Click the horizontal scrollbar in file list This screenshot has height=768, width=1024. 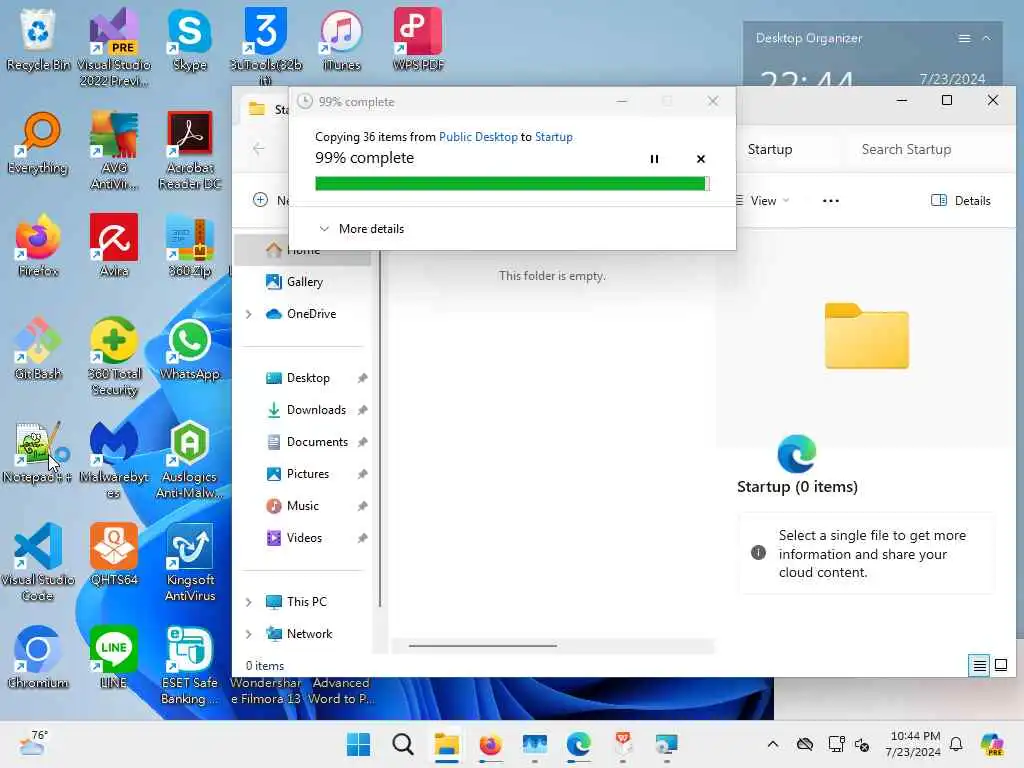pyautogui.click(x=483, y=646)
